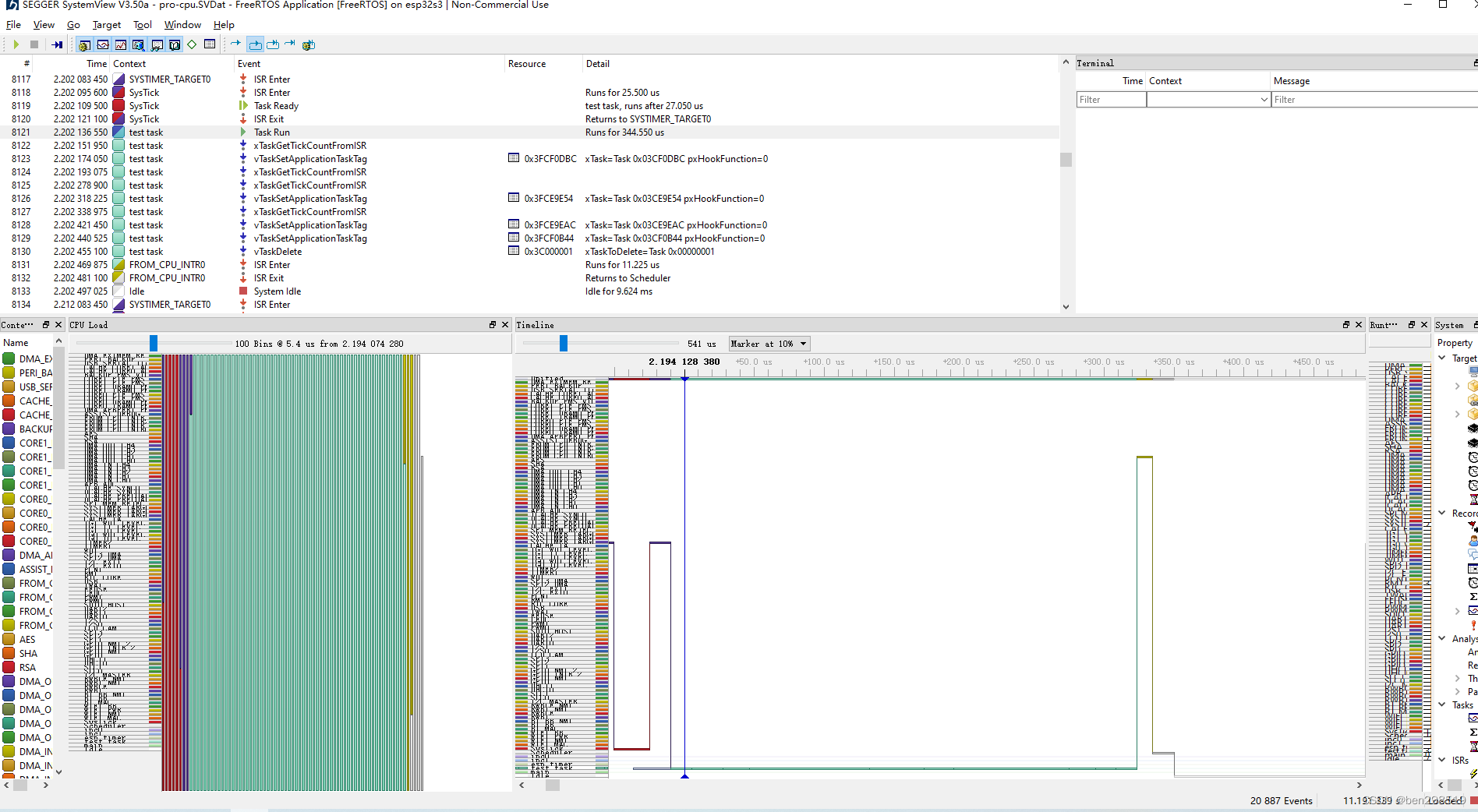Click the Terminal Time filter field
Viewport: 1478px width, 812px height.
pyautogui.click(x=1112, y=100)
